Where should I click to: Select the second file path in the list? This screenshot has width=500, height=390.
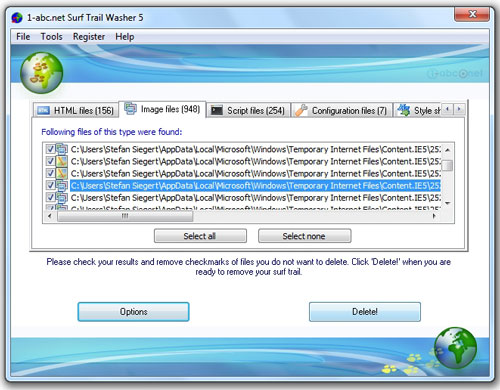click(255, 161)
